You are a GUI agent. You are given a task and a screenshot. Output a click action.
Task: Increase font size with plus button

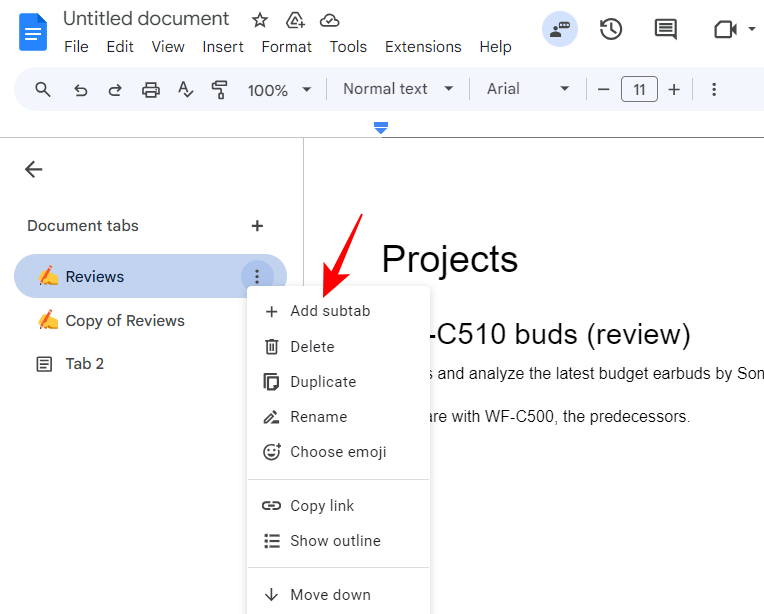tap(674, 90)
